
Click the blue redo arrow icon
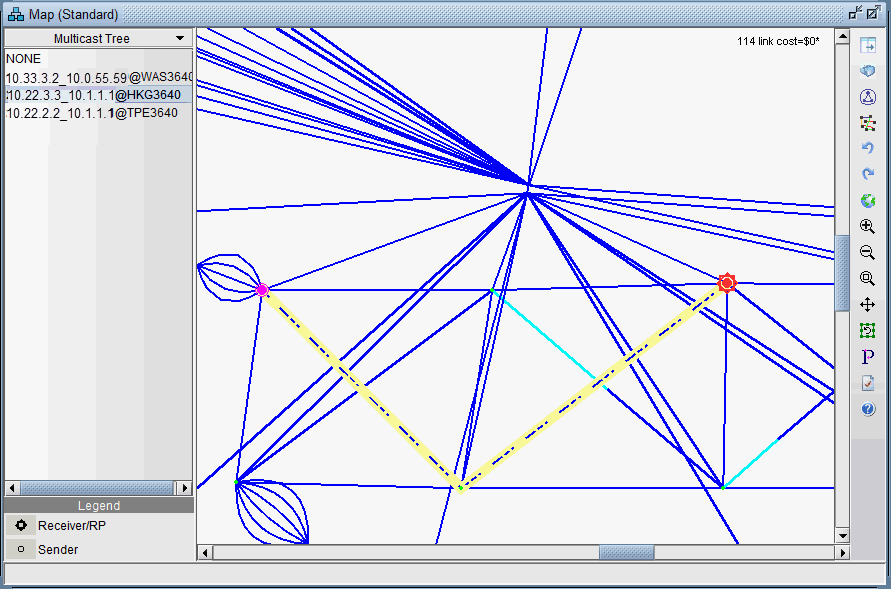click(x=867, y=174)
